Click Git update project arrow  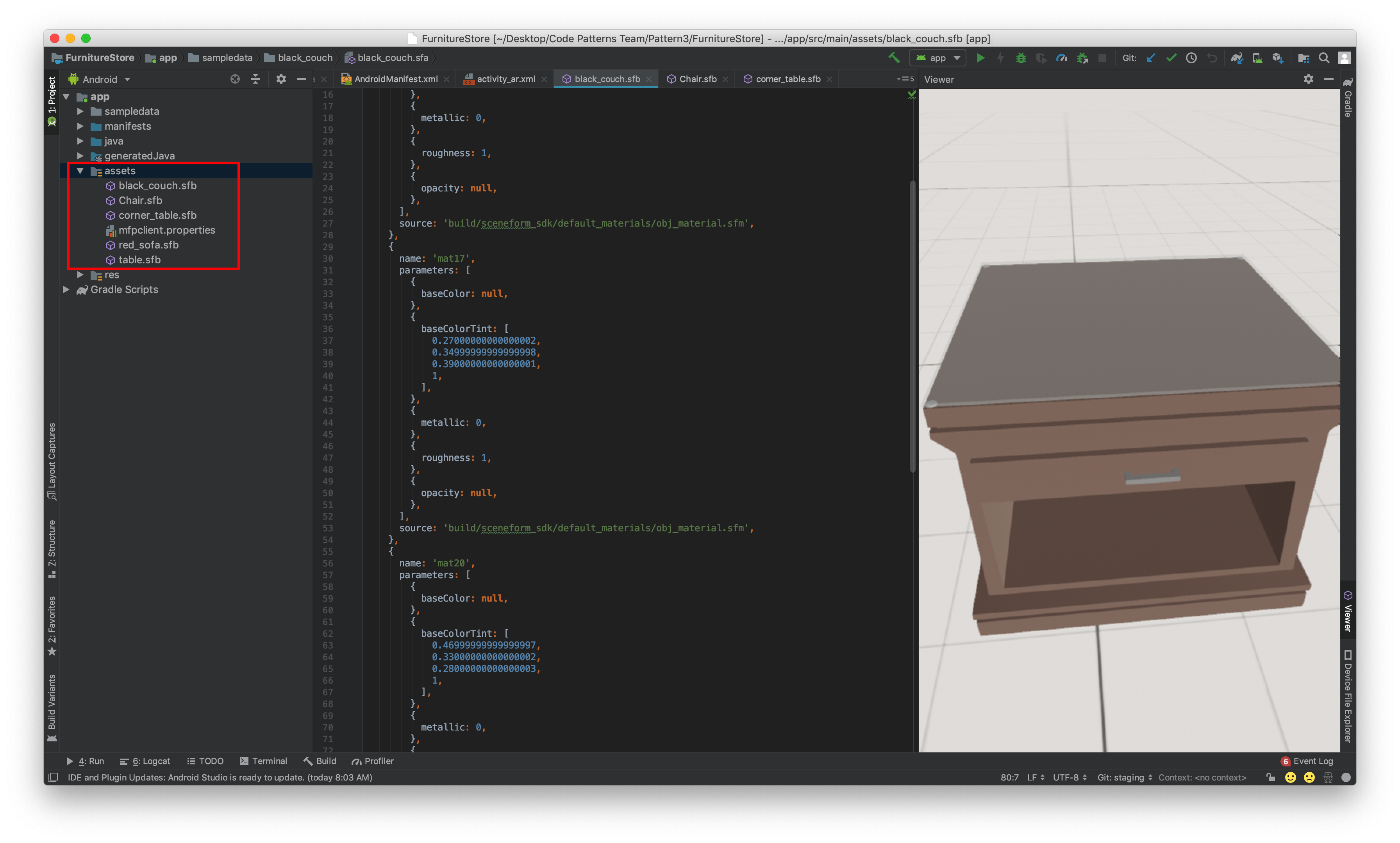[x=1151, y=58]
